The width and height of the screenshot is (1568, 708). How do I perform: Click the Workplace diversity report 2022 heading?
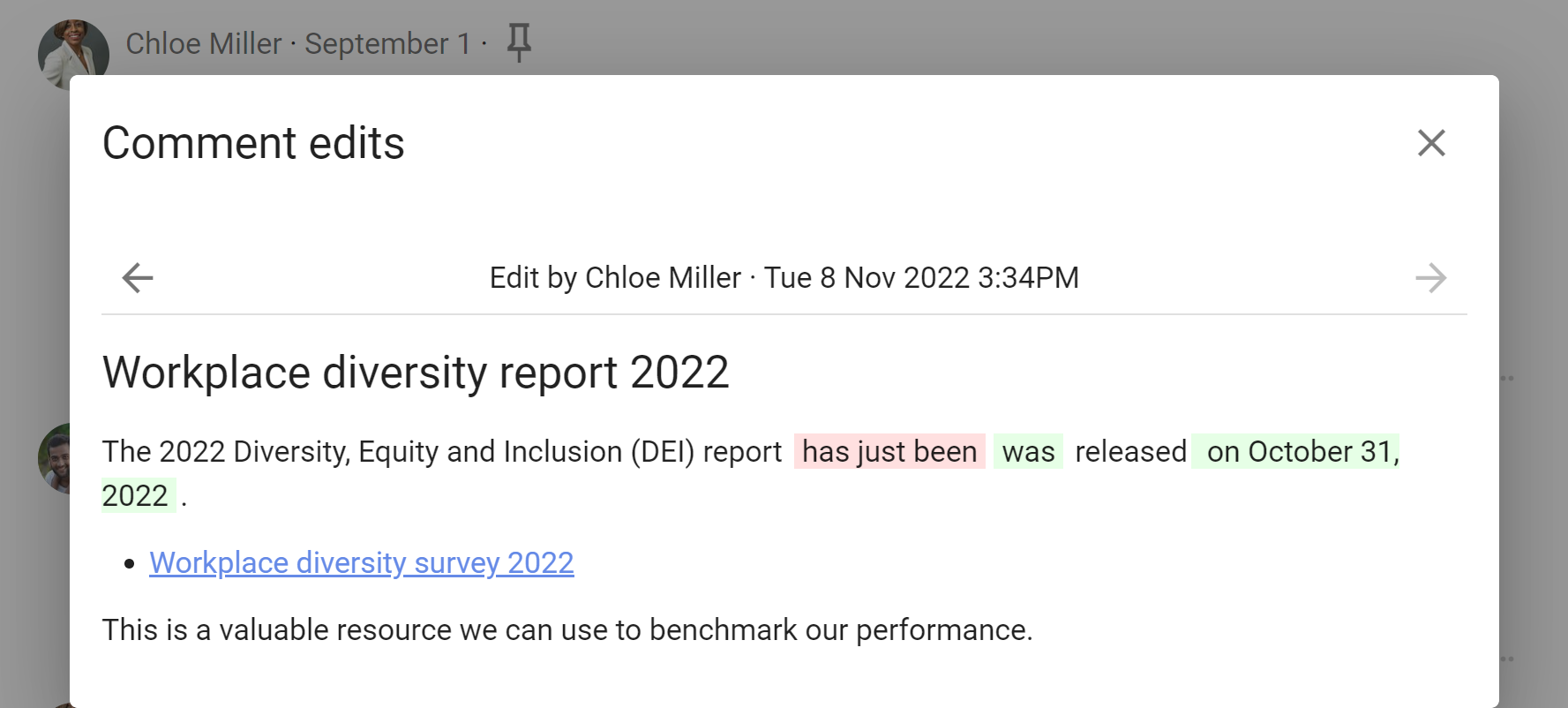coord(416,372)
